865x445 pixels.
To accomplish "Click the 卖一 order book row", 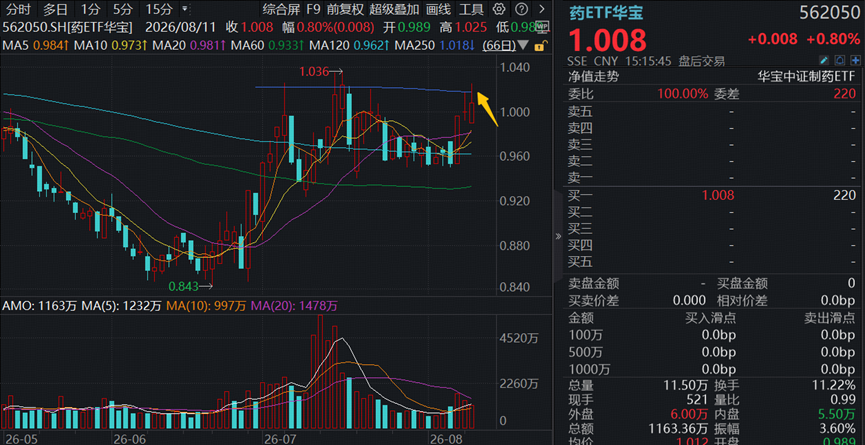I will [x=712, y=178].
